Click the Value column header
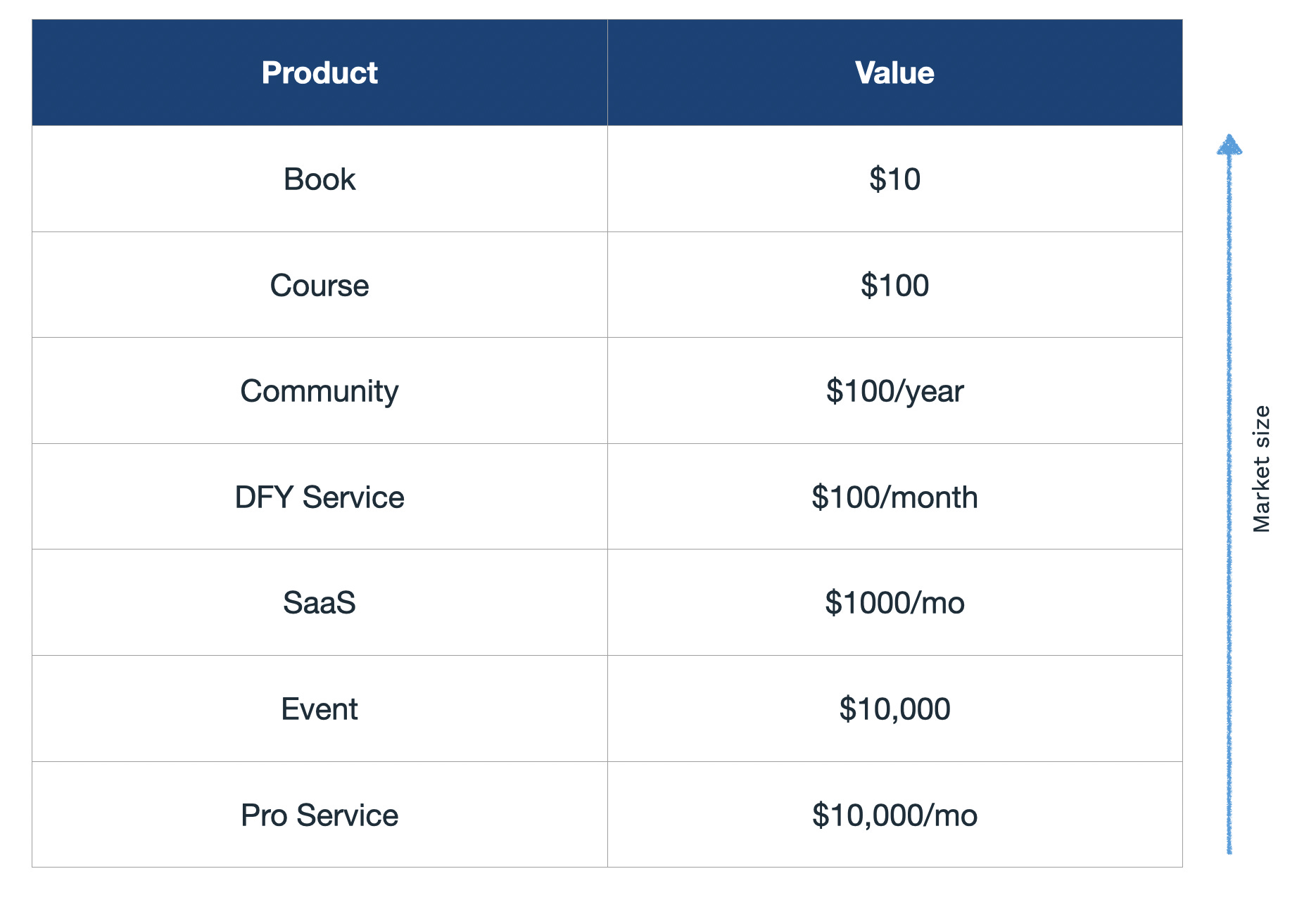1316x902 pixels. click(x=894, y=73)
